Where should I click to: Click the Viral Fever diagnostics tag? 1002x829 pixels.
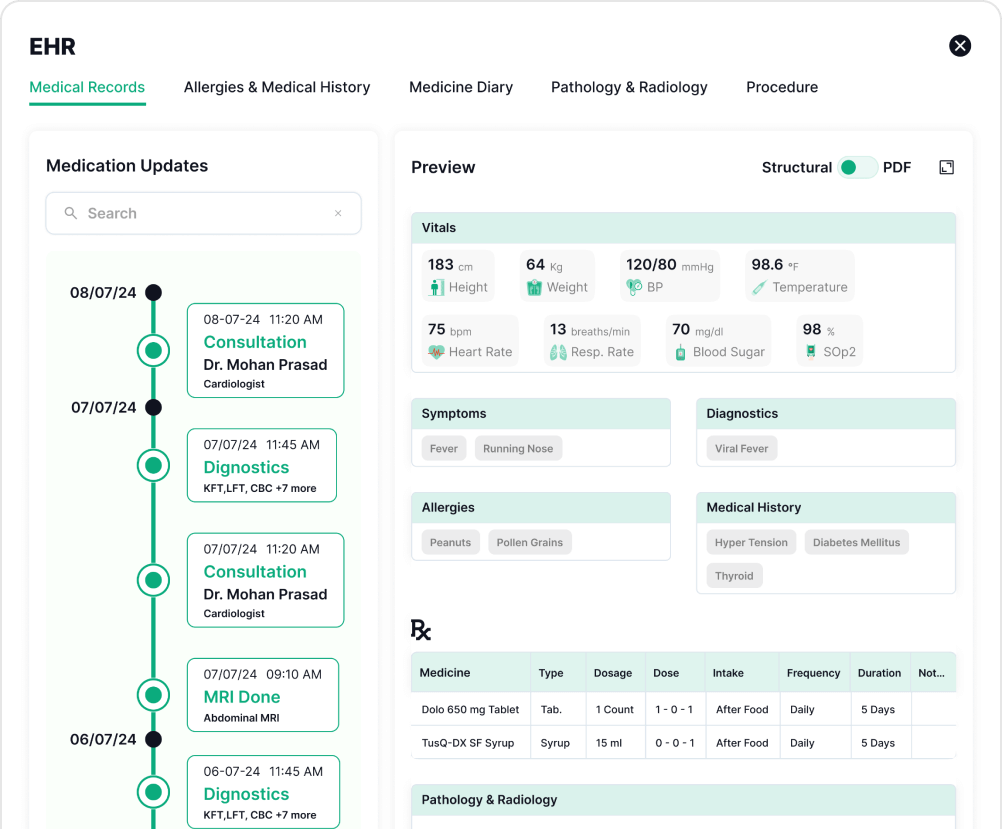coord(741,449)
